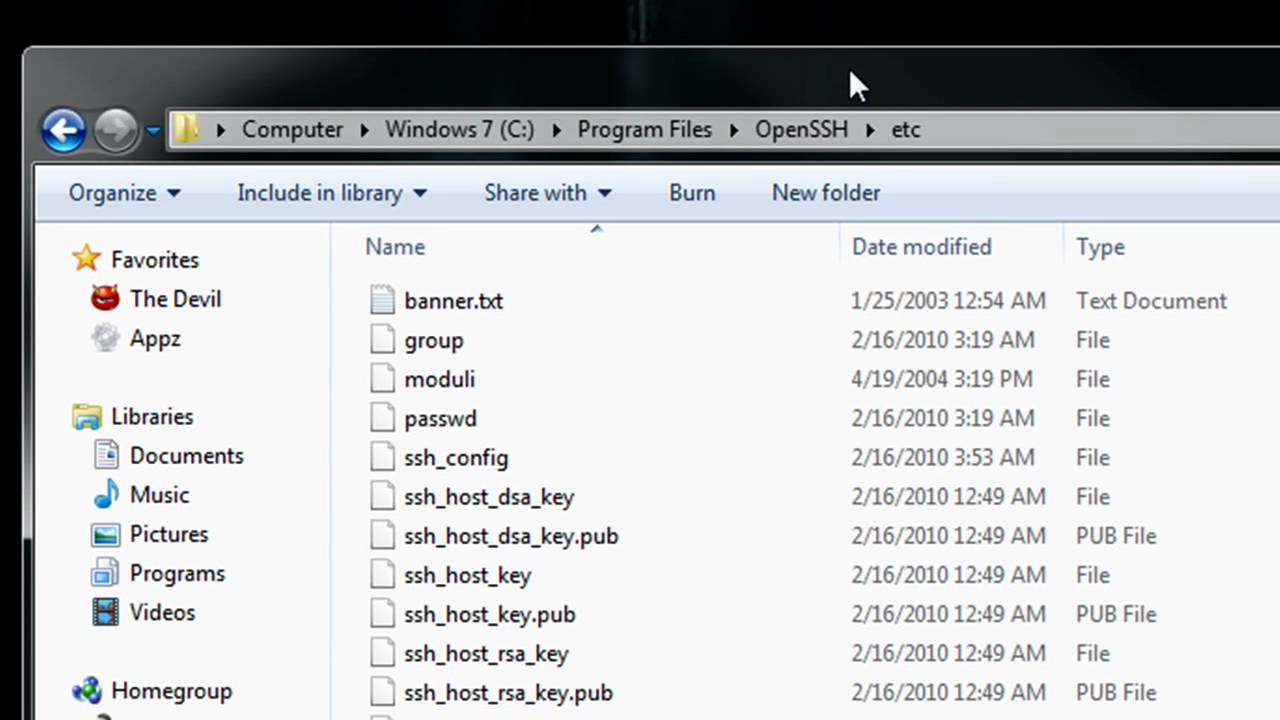Image resolution: width=1280 pixels, height=720 pixels.
Task: Select Windows 7 (C:) in breadcrumb
Action: 459,129
